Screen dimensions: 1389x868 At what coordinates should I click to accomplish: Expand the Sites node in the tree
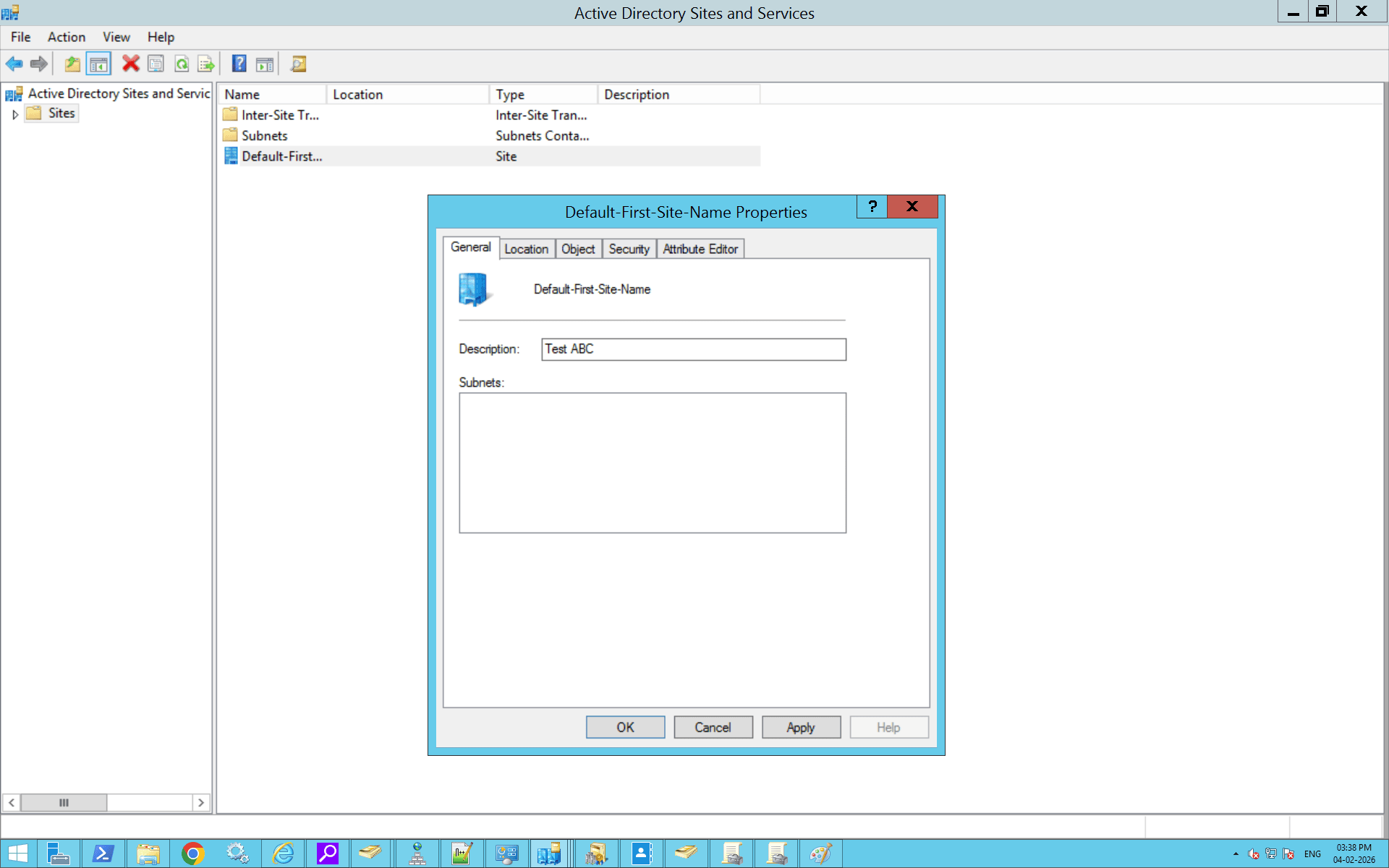[x=15, y=114]
